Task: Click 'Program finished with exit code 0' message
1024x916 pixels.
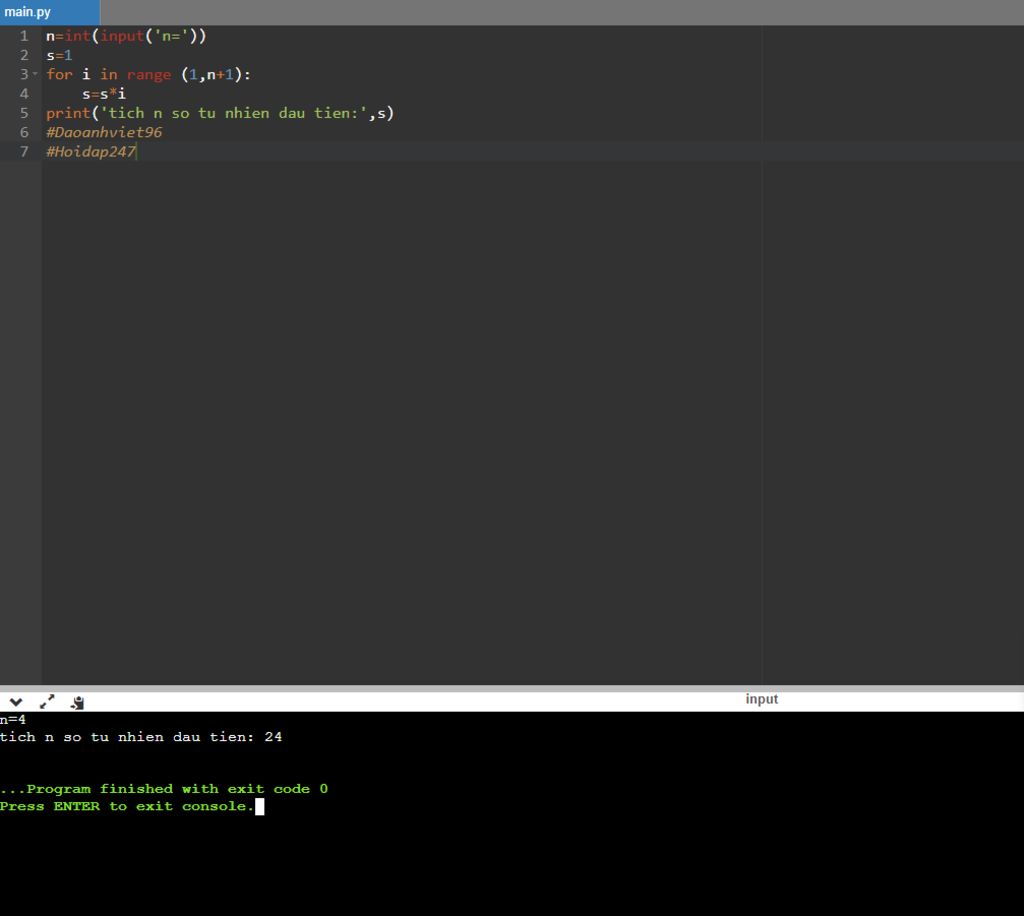Action: coord(164,789)
